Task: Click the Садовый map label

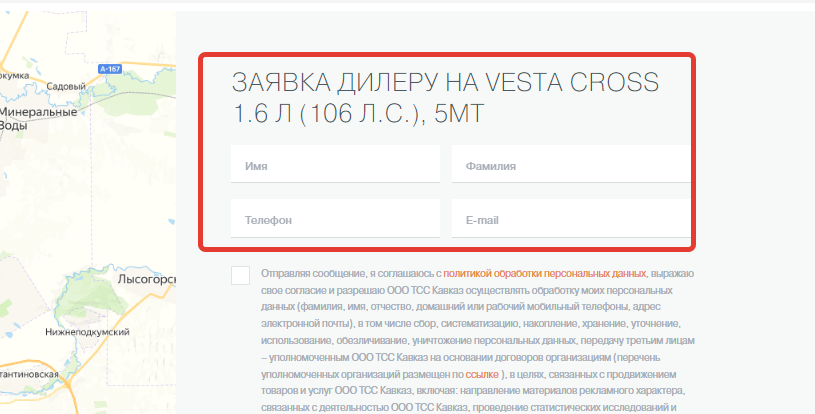Action: (66, 86)
